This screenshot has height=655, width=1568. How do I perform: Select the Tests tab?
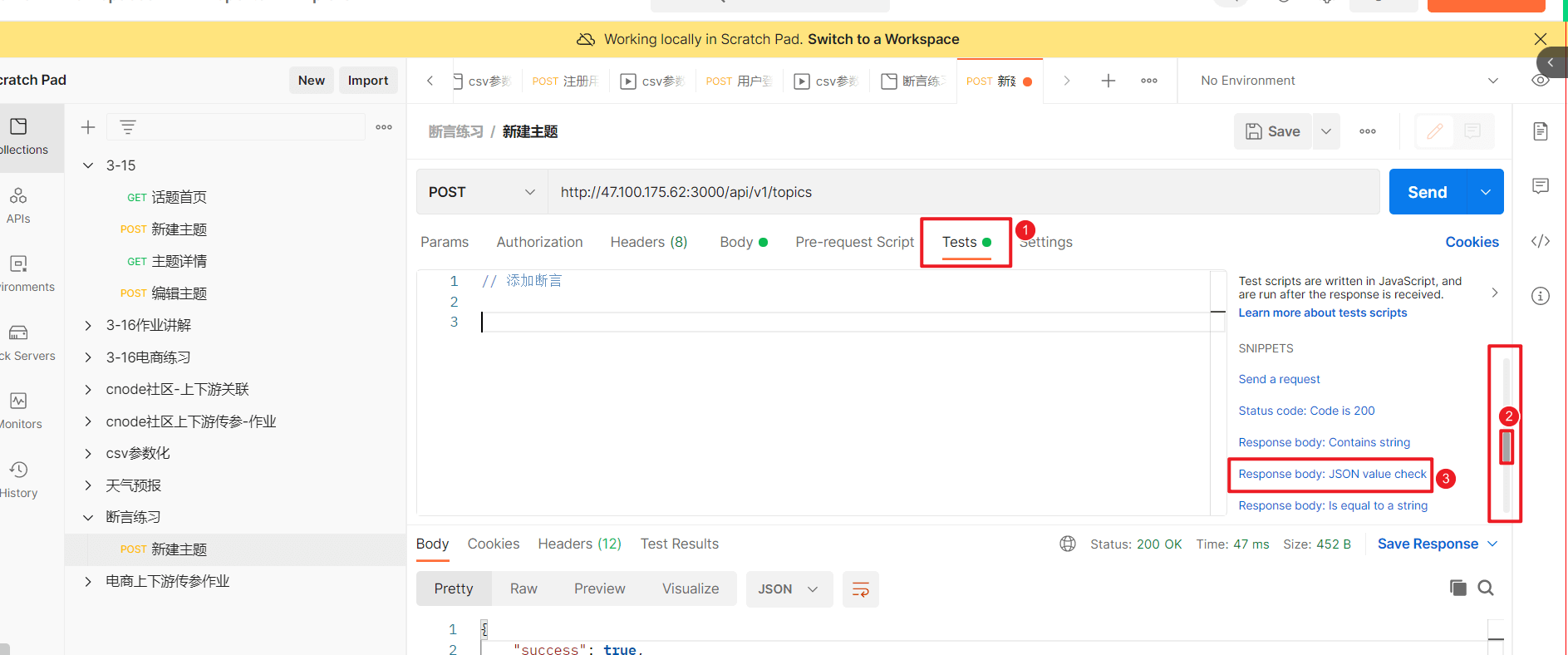click(966, 242)
